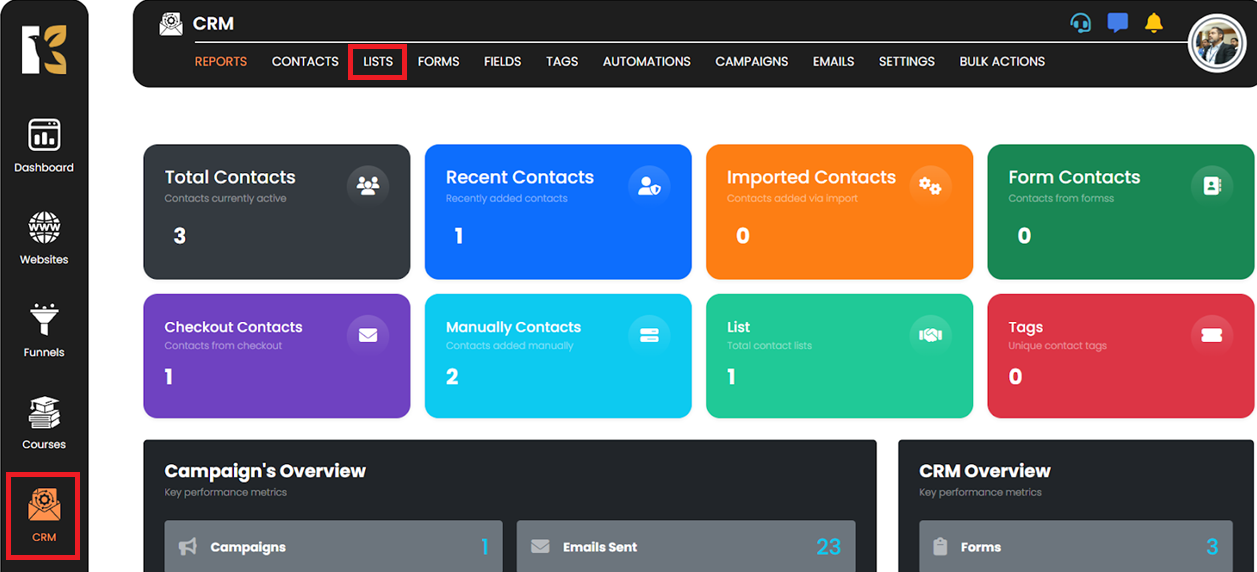The height and width of the screenshot is (572, 1257).
Task: Open the Campaigns tab
Action: 751,62
